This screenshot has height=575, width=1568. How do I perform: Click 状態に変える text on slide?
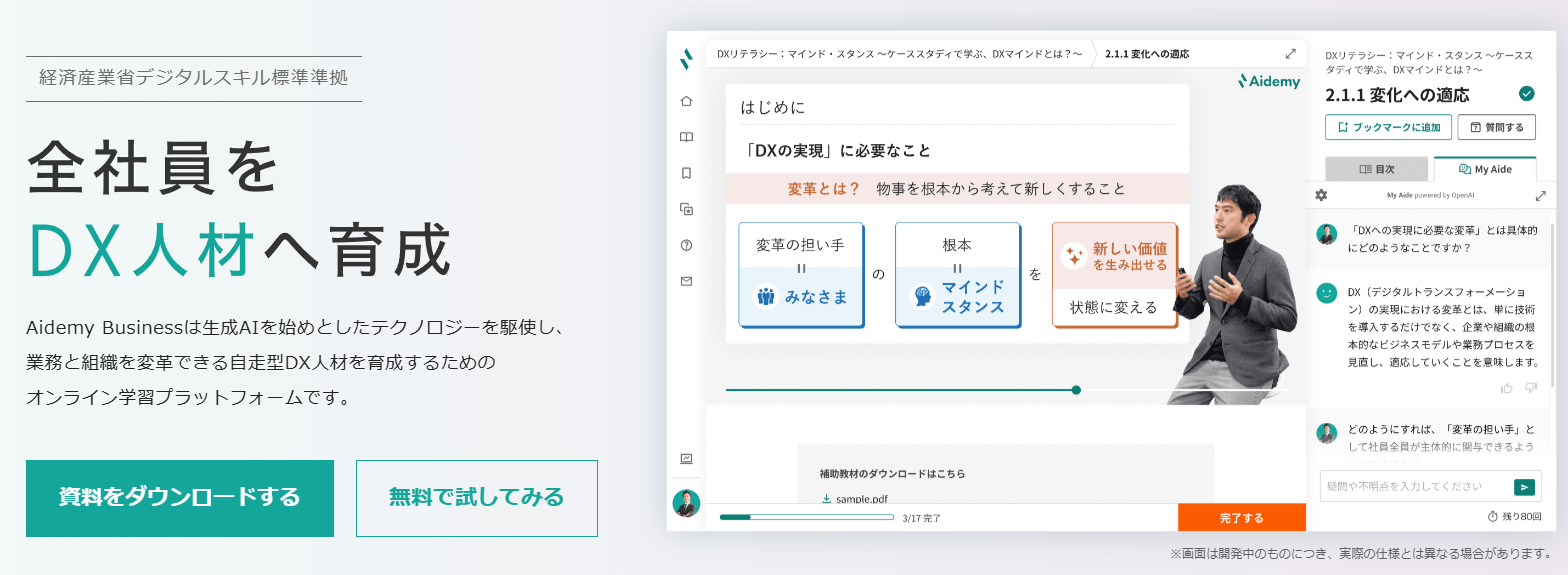[1113, 307]
